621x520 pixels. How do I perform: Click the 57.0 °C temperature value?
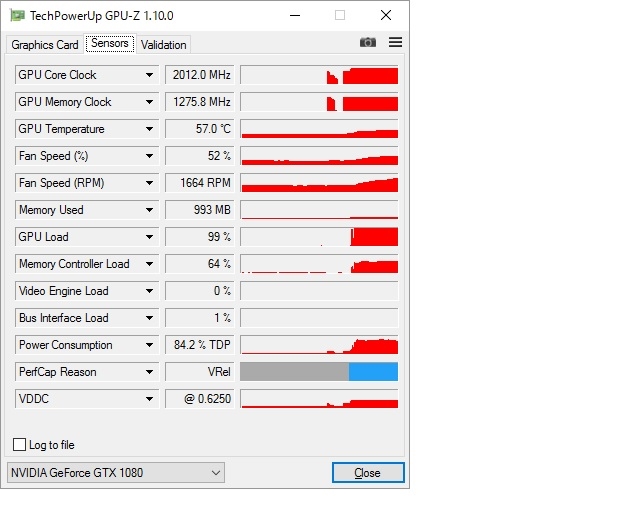[x=200, y=129]
